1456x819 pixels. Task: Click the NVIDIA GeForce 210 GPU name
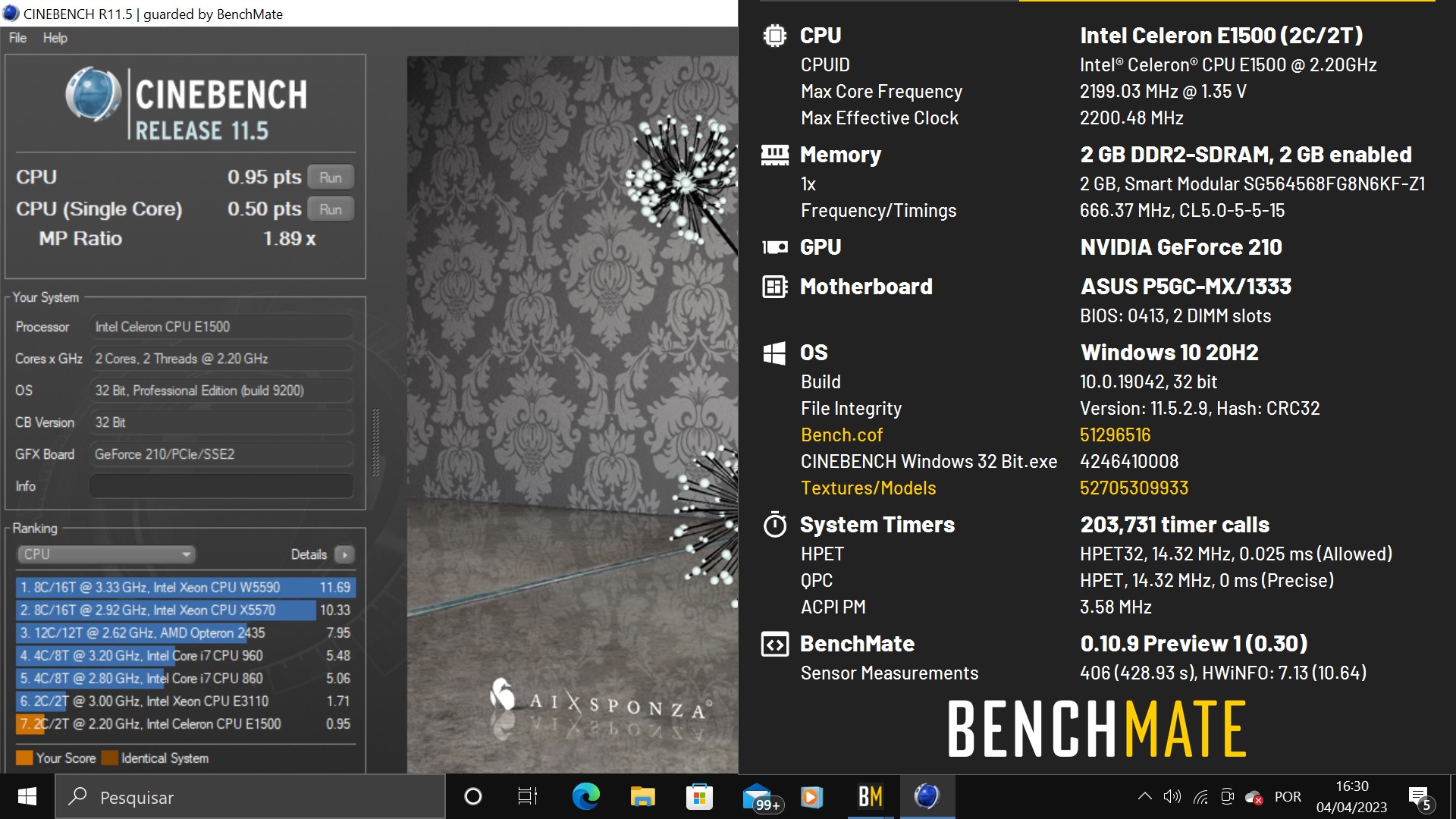[x=1181, y=247]
